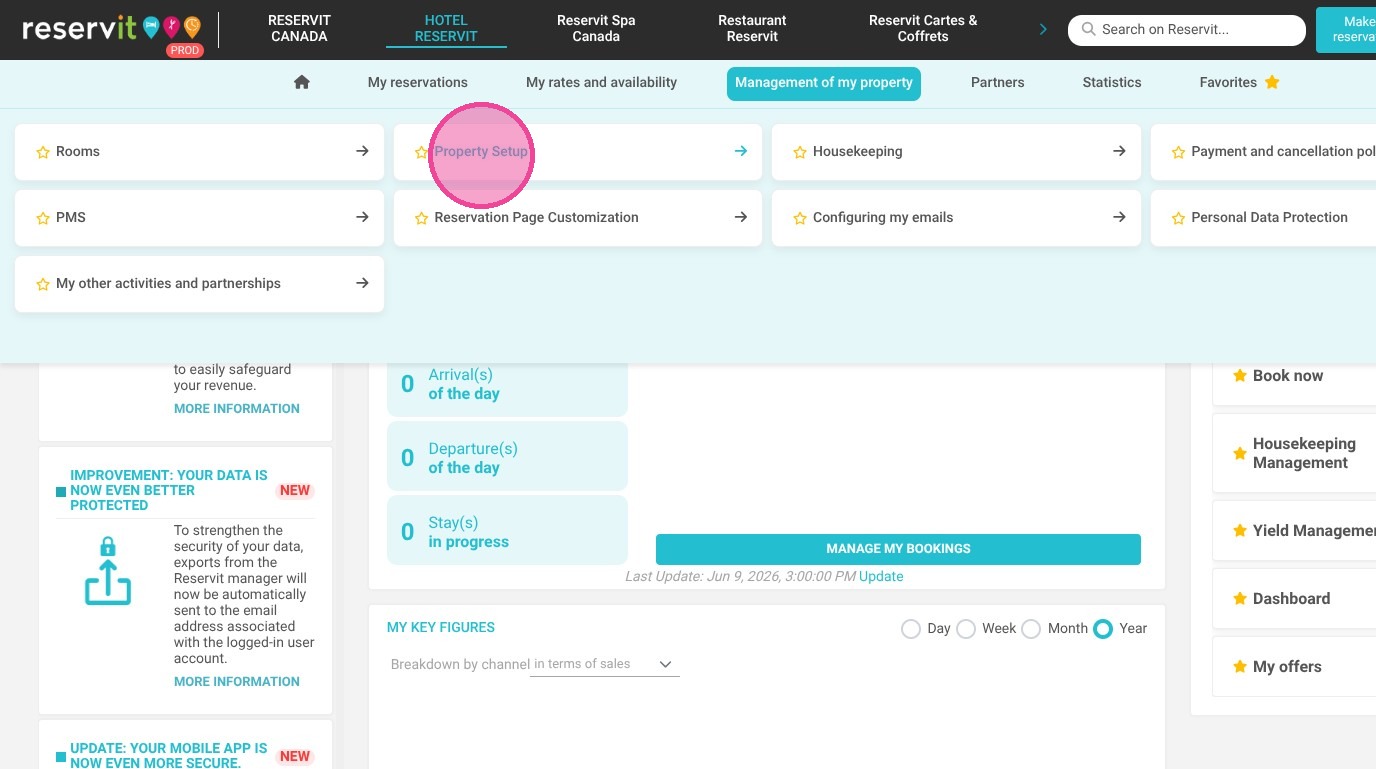The image size is (1376, 769).
Task: Click the arrow on Property Setup card
Action: 740,151
